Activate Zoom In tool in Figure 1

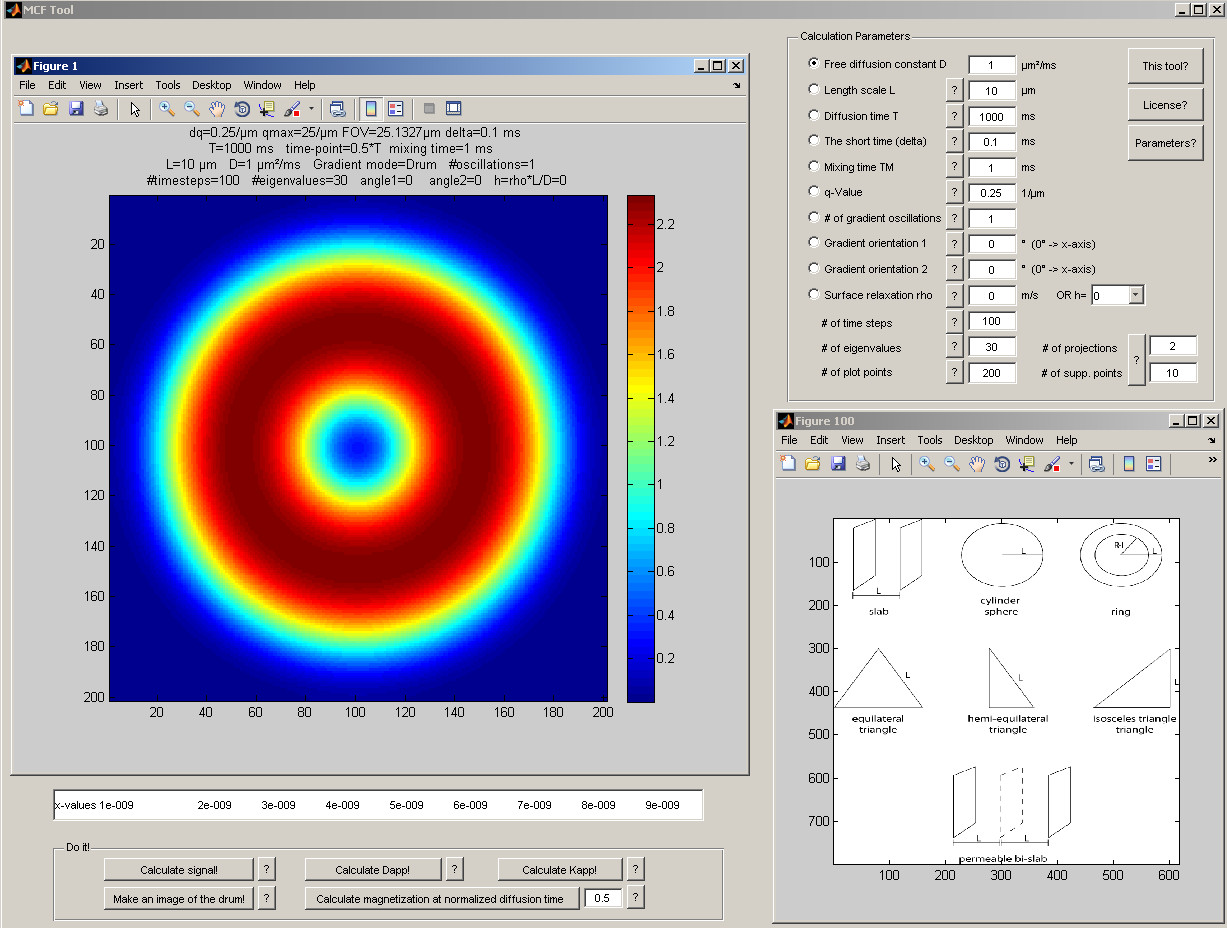coord(167,108)
